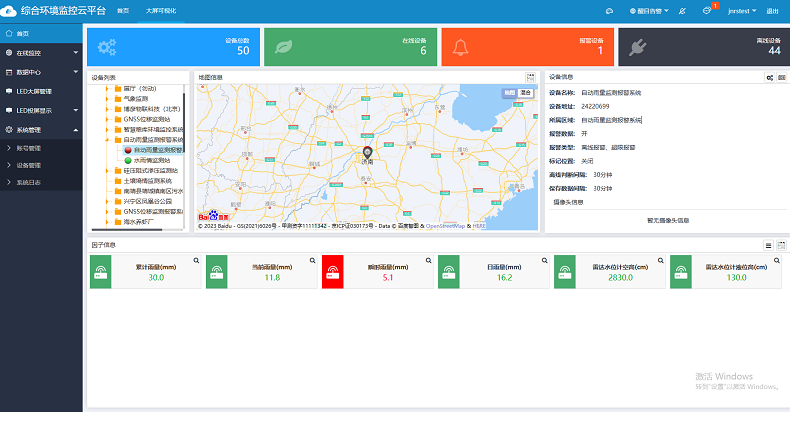Viewport: 790px width, 430px height.
Task: Click the device info settings gear icon
Action: 769,78
